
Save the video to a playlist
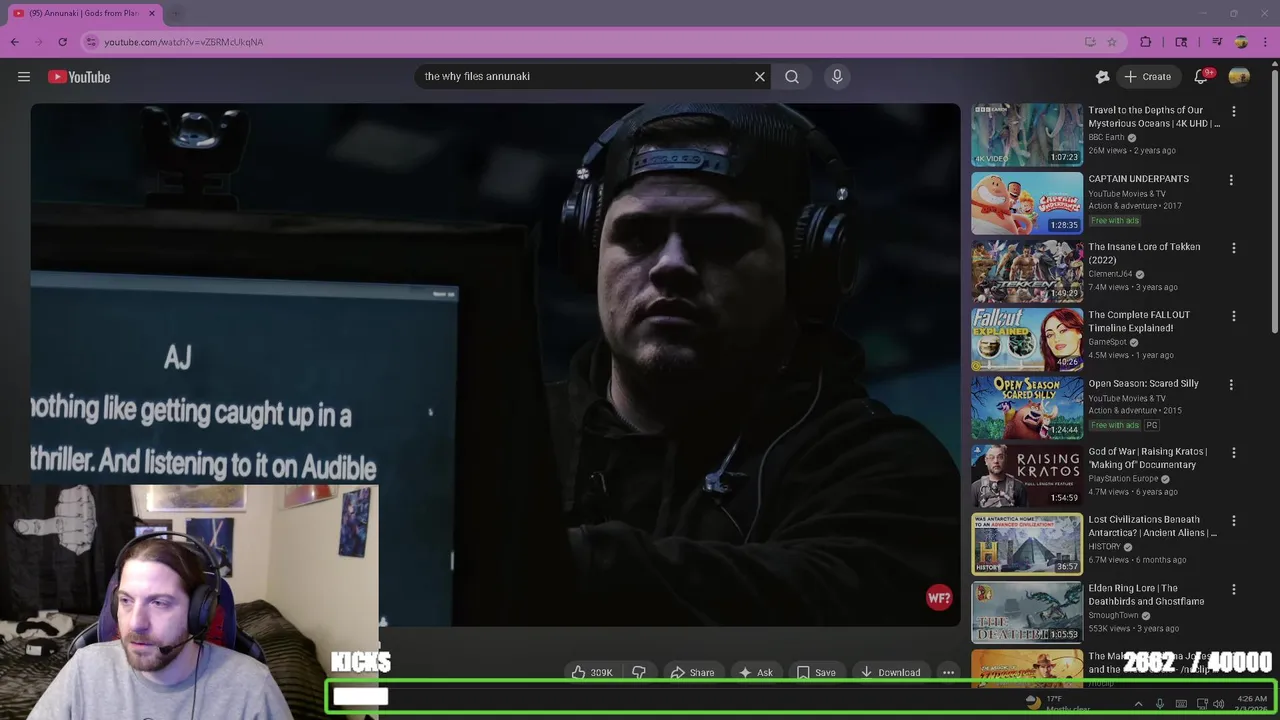[x=815, y=672]
